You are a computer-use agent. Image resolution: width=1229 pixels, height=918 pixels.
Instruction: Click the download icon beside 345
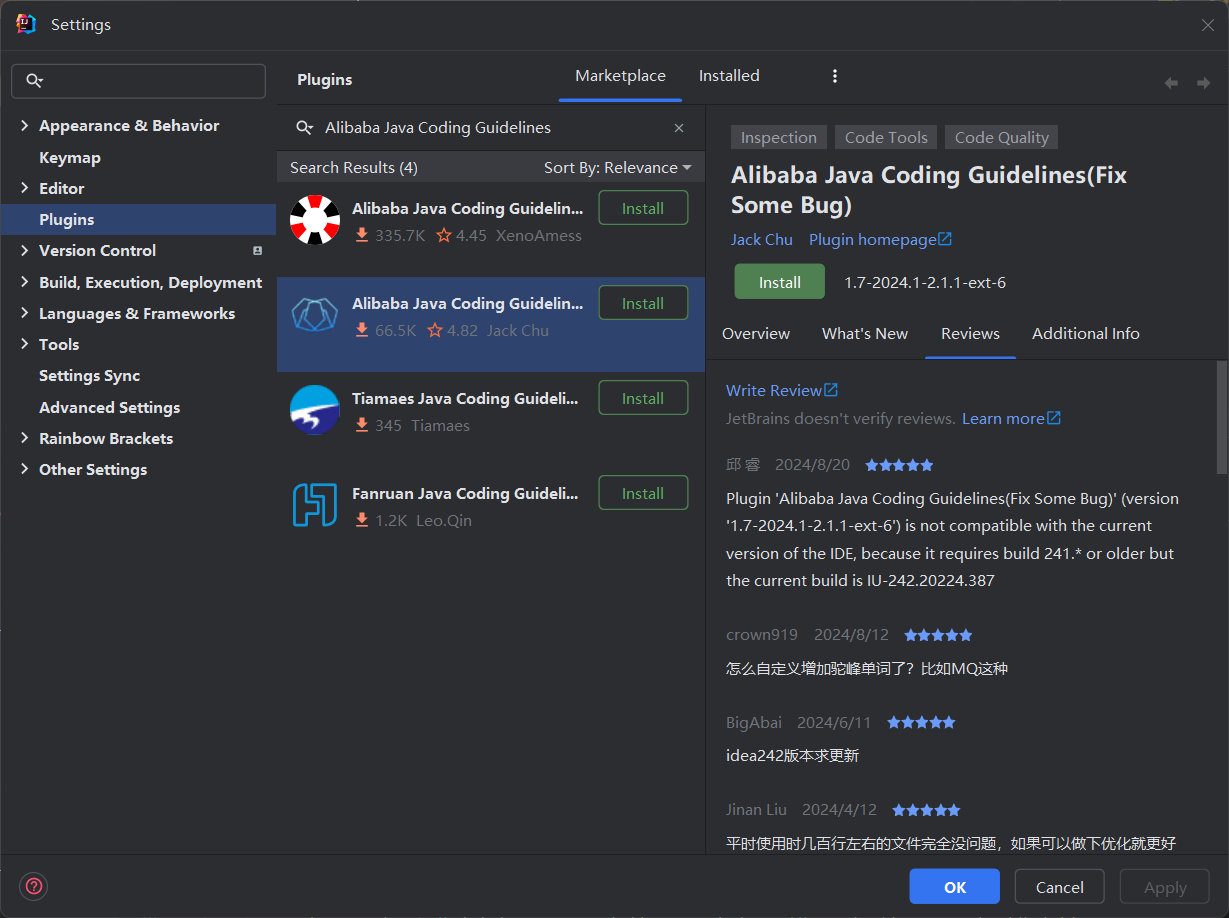click(x=362, y=426)
